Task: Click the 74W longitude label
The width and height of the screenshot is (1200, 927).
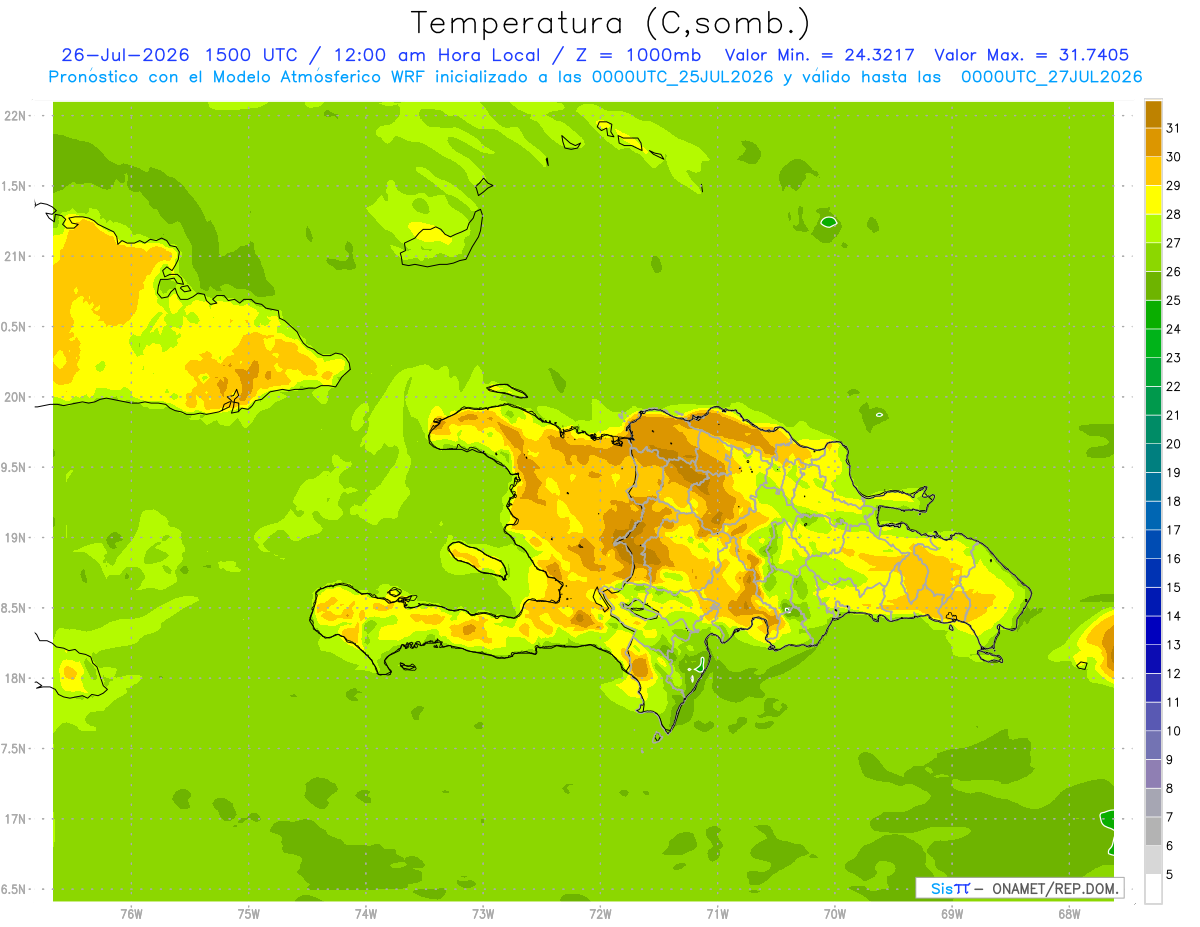Action: (366, 913)
